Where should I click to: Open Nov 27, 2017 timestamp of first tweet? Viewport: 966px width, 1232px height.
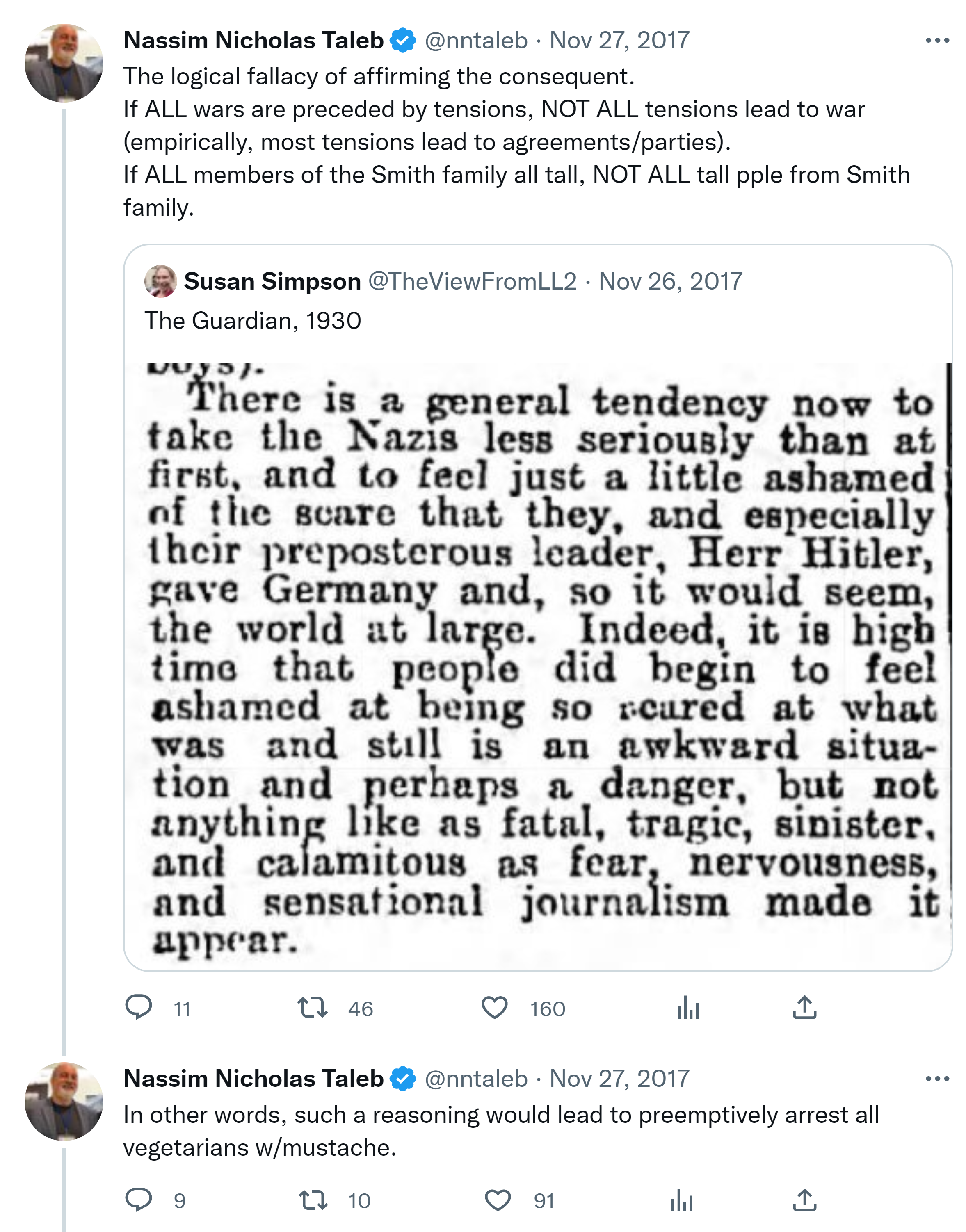pyautogui.click(x=619, y=40)
